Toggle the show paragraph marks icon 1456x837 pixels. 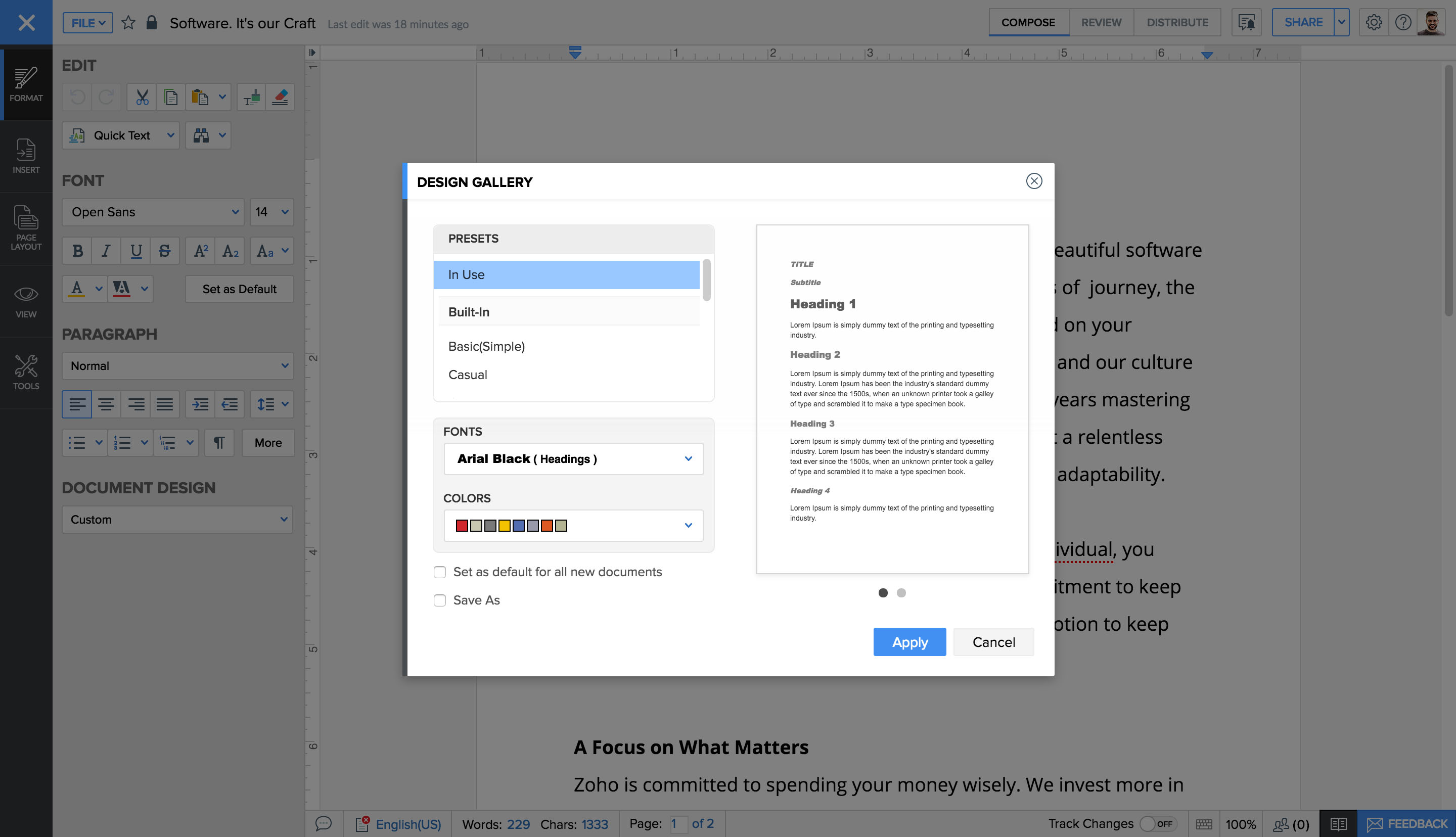tap(219, 443)
